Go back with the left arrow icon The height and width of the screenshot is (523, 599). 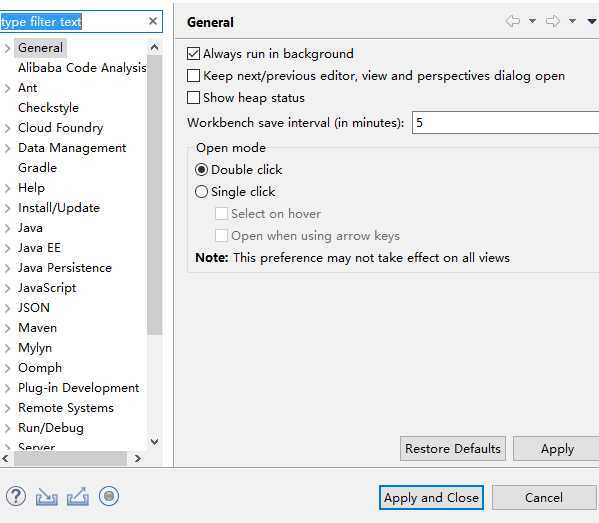pos(513,21)
